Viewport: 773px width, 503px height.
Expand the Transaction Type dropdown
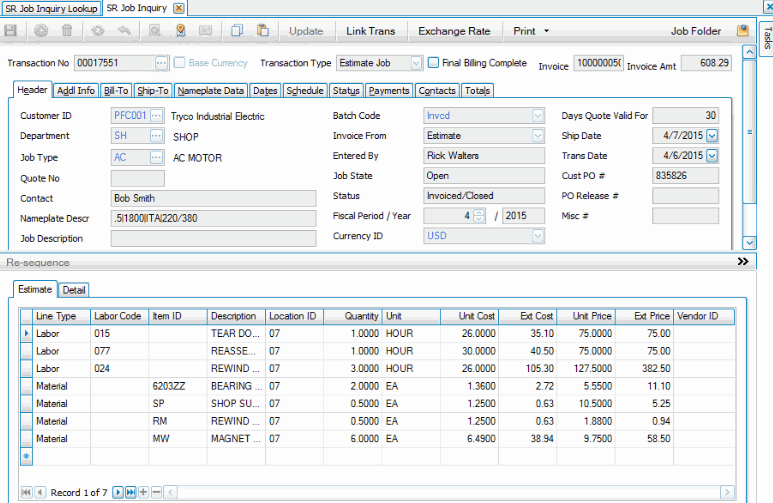click(x=417, y=63)
